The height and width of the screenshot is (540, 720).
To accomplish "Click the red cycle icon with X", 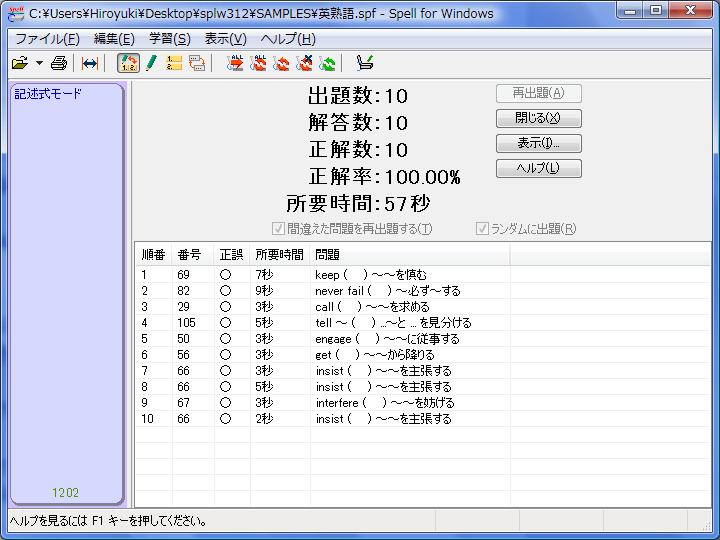I will 304,63.
